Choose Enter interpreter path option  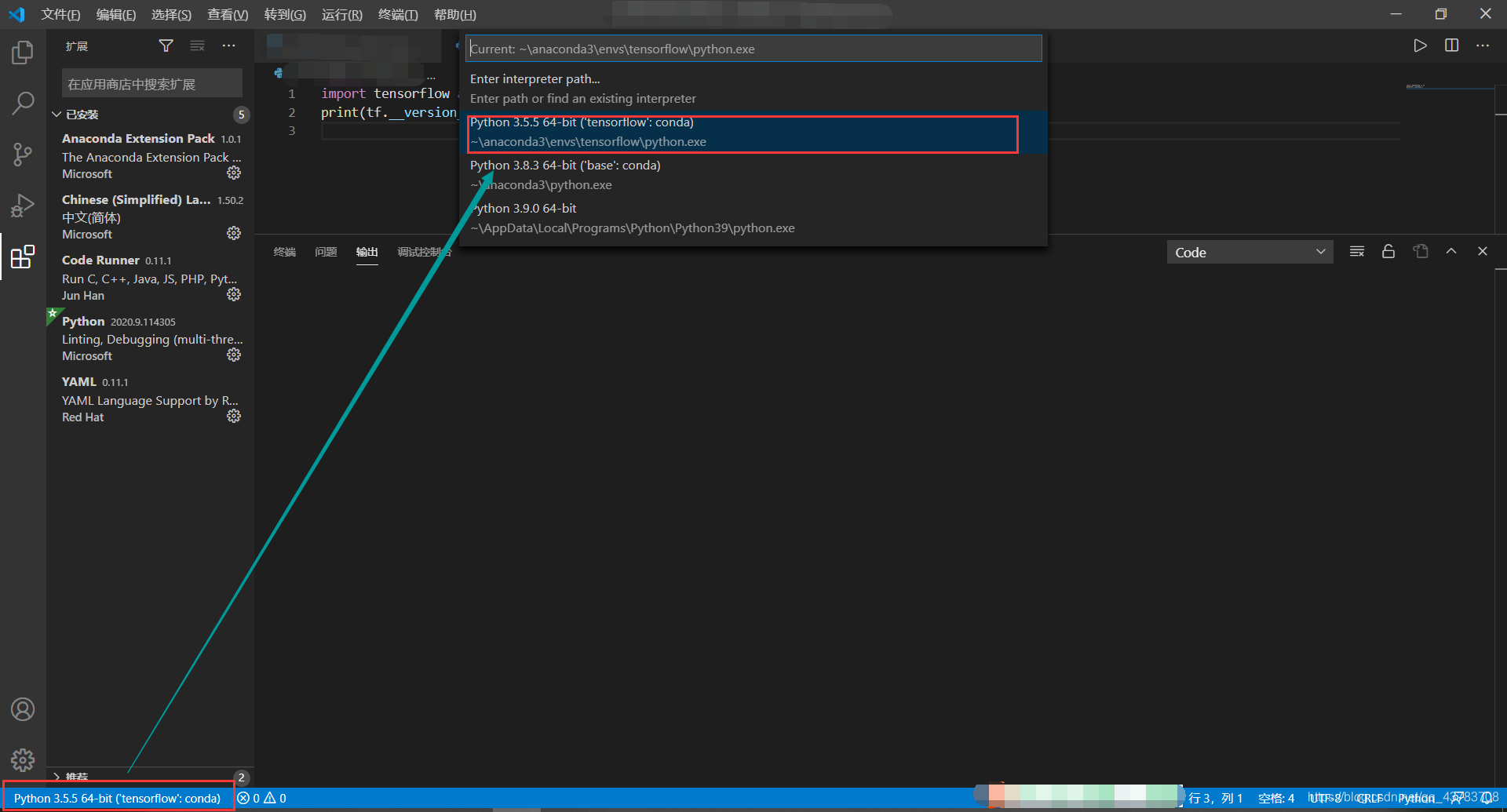(753, 89)
